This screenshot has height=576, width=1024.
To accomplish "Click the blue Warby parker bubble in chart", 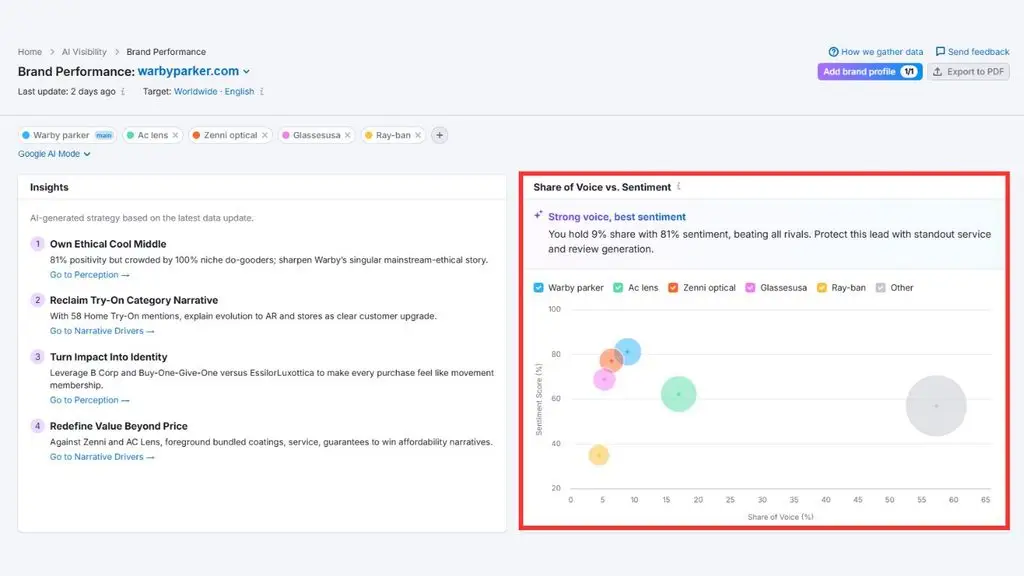I will click(629, 351).
